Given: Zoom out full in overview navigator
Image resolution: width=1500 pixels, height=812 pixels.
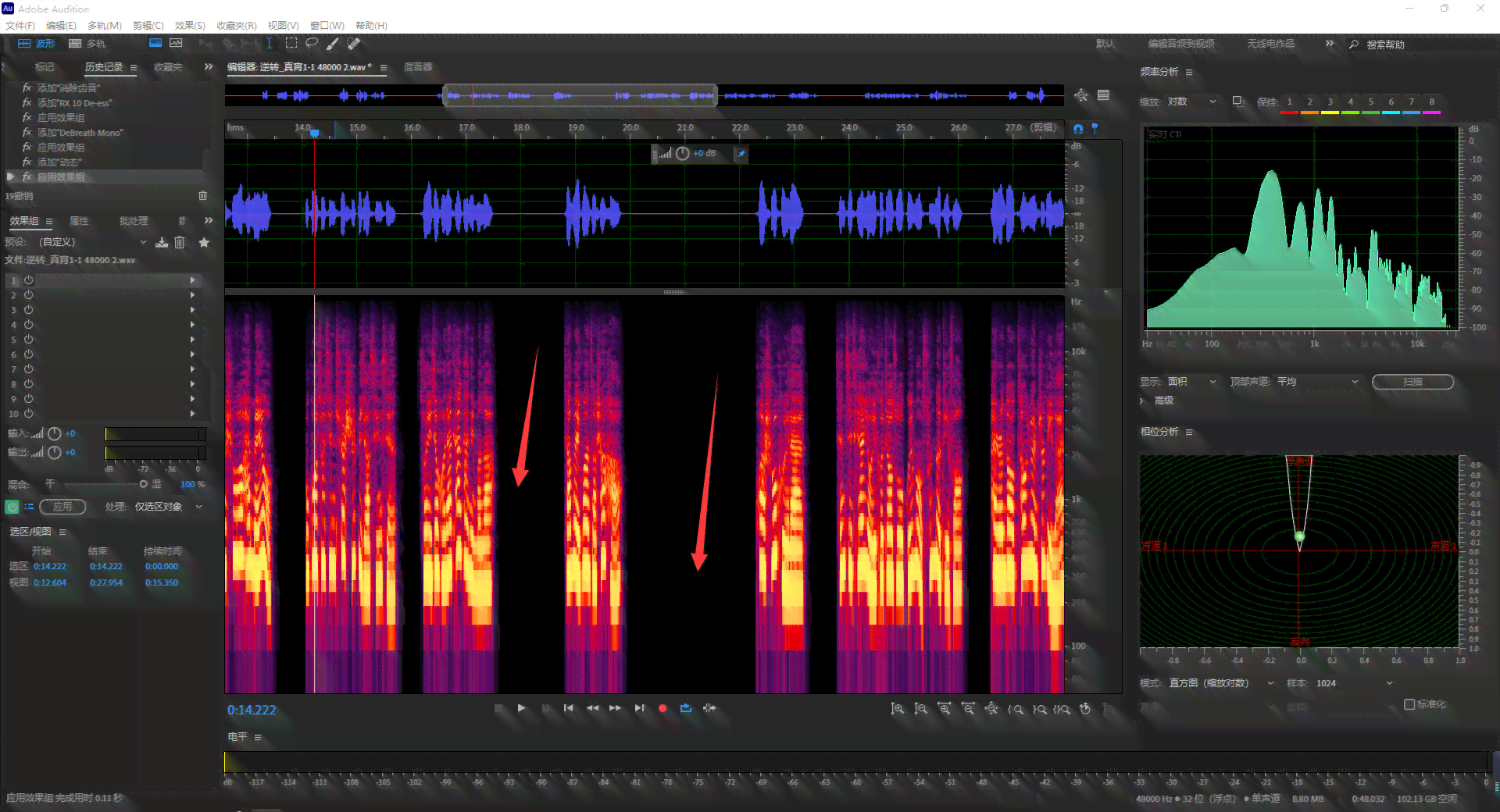Looking at the screenshot, I should tap(1081, 95).
